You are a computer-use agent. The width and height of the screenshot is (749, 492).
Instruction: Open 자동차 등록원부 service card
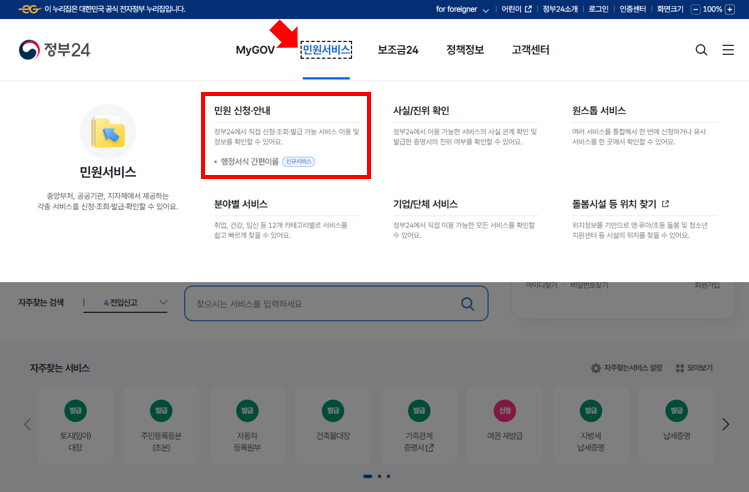247,425
